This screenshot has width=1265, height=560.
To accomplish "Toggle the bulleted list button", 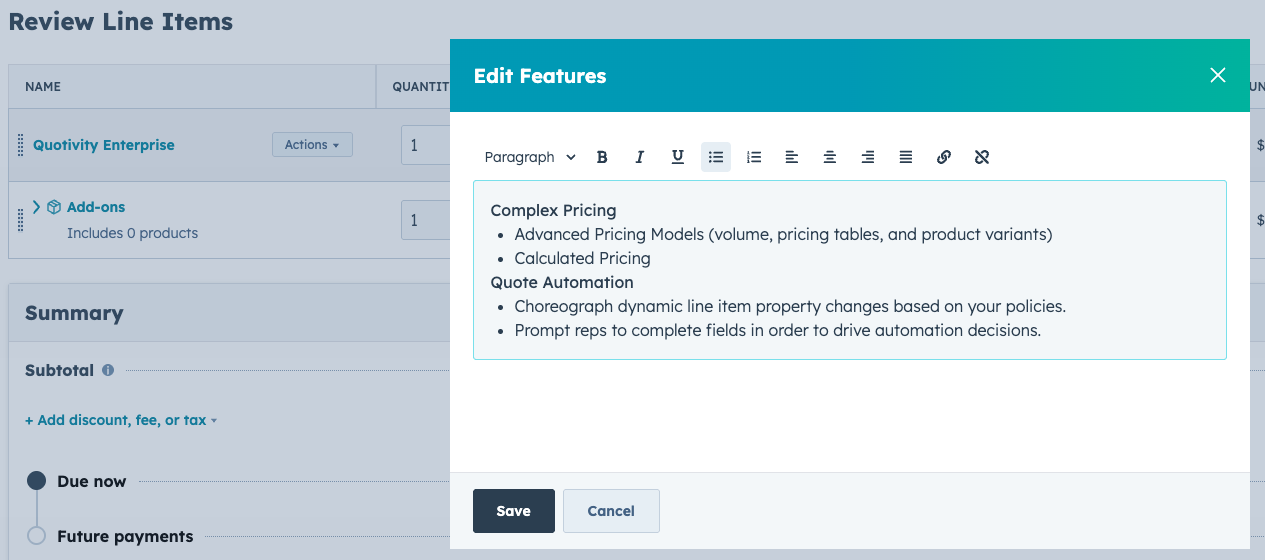I will tap(716, 157).
